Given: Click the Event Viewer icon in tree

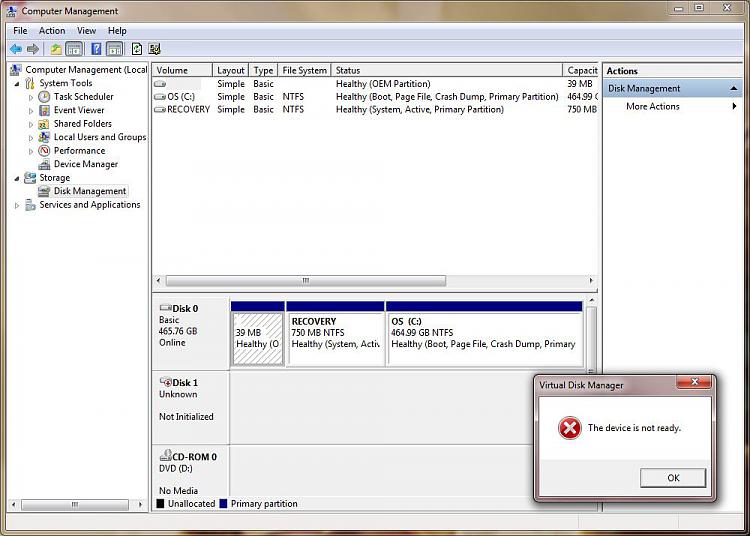Looking at the screenshot, I should 44,110.
